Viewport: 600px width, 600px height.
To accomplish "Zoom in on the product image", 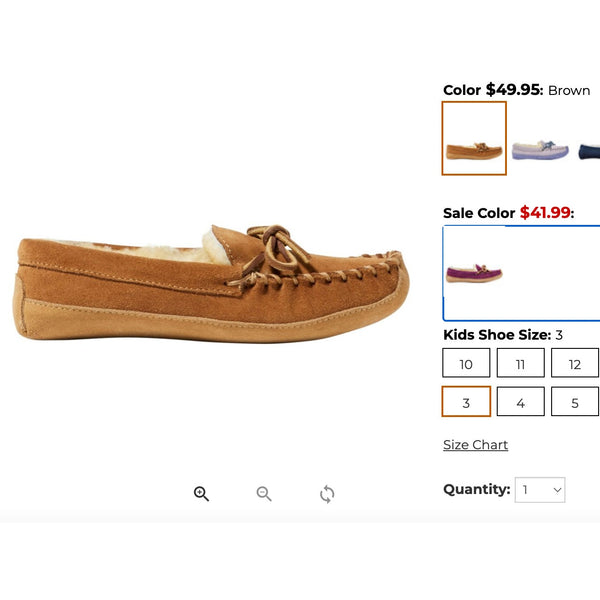I will click(201, 494).
